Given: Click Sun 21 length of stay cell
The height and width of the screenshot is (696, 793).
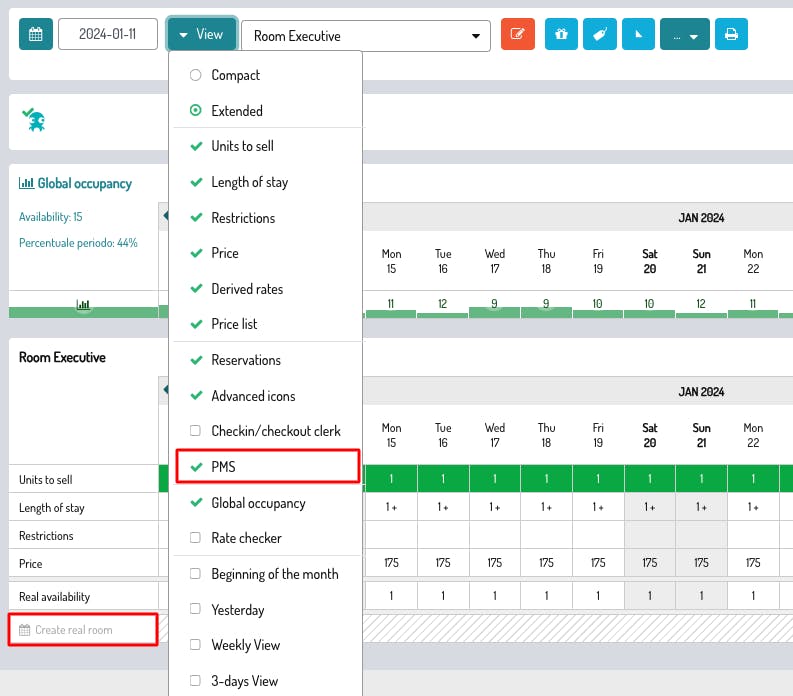Looking at the screenshot, I should 701,506.
